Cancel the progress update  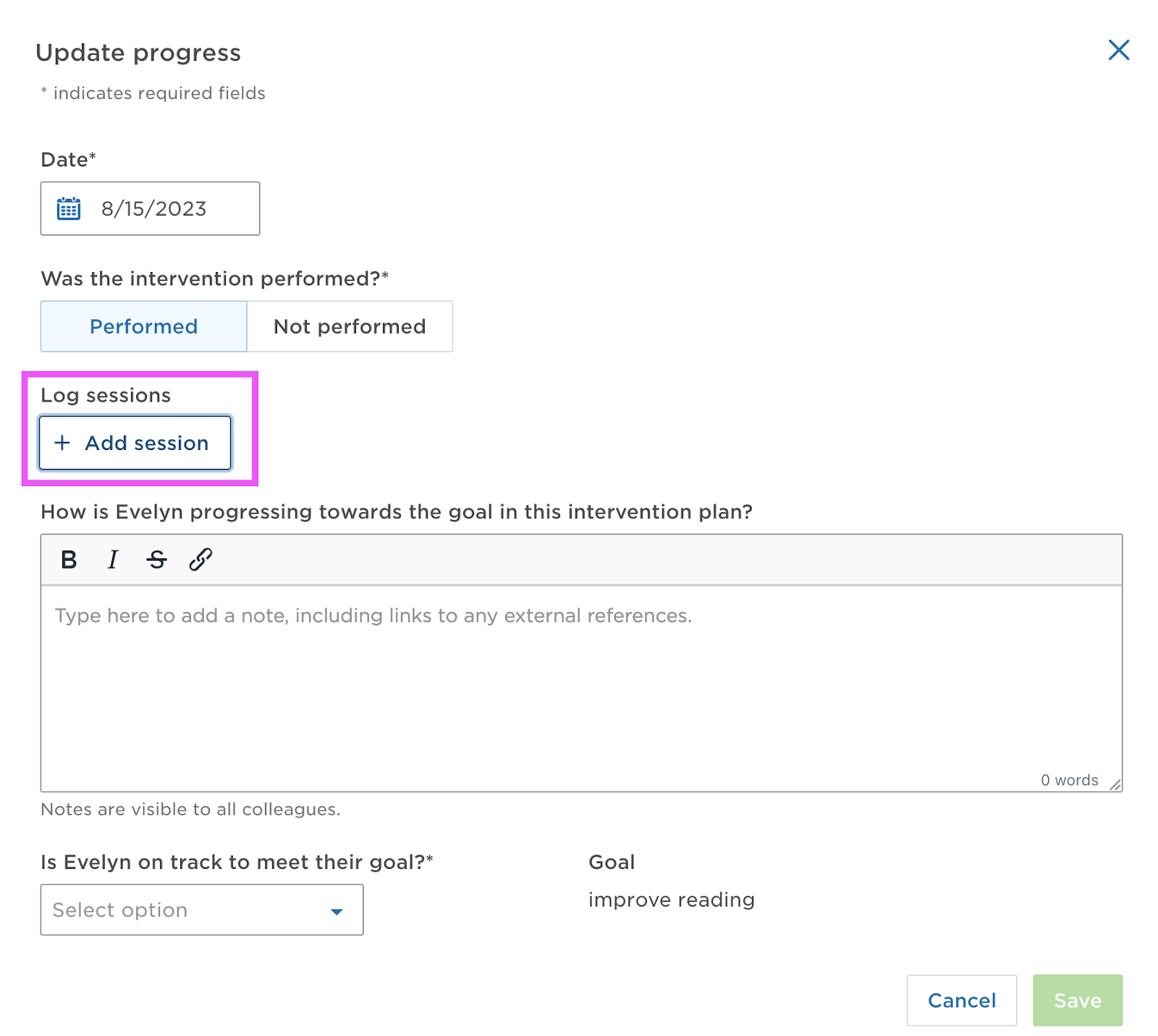961,1001
